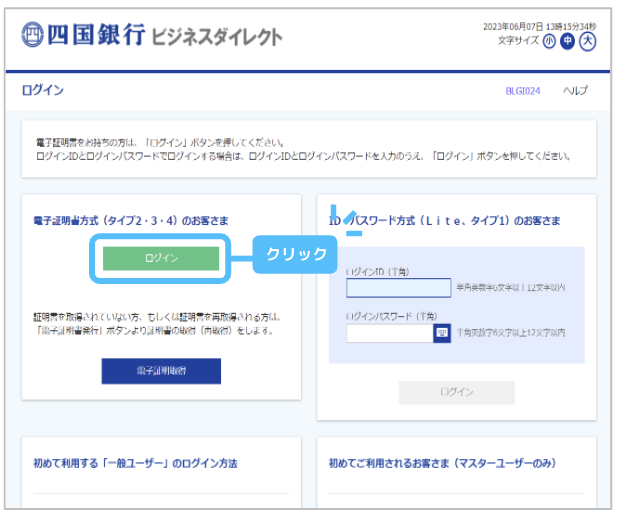Click the note about 証明書を取得されていない方

[157, 324]
